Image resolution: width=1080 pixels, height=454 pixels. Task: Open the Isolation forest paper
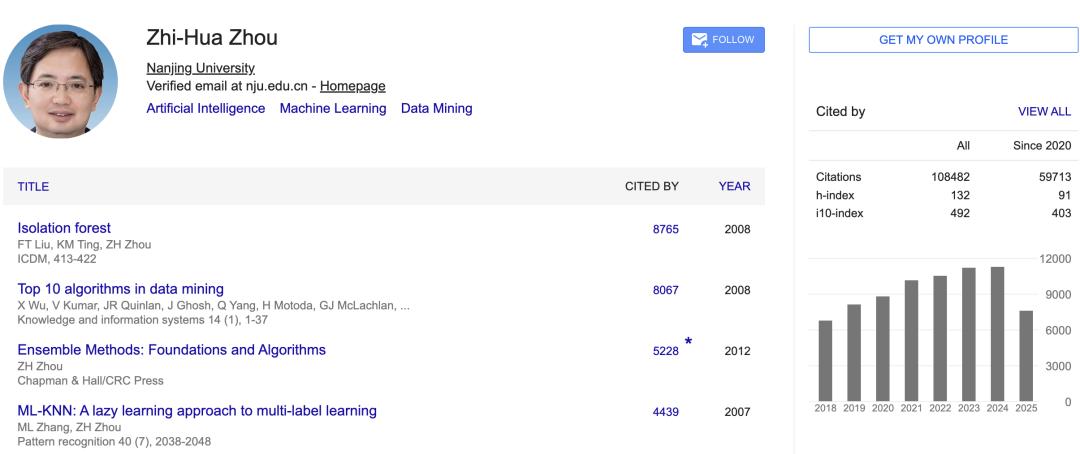click(64, 228)
